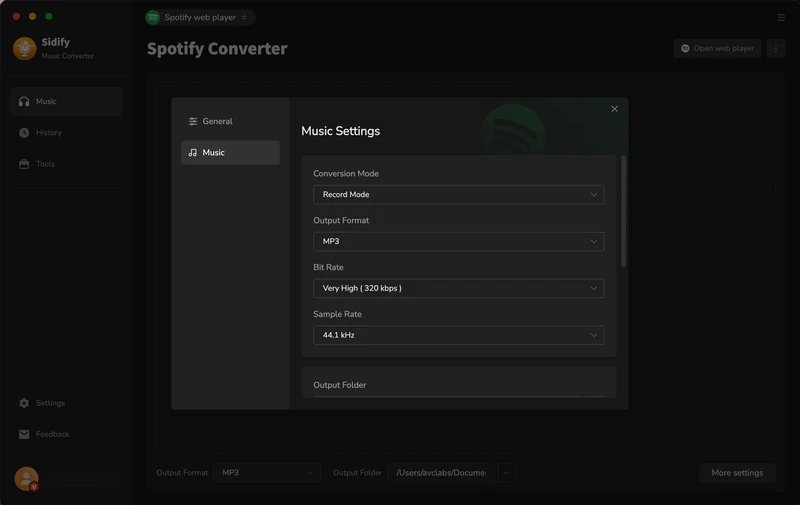Open the Output Format dropdown in settings
This screenshot has width=800, height=505.
coord(459,242)
